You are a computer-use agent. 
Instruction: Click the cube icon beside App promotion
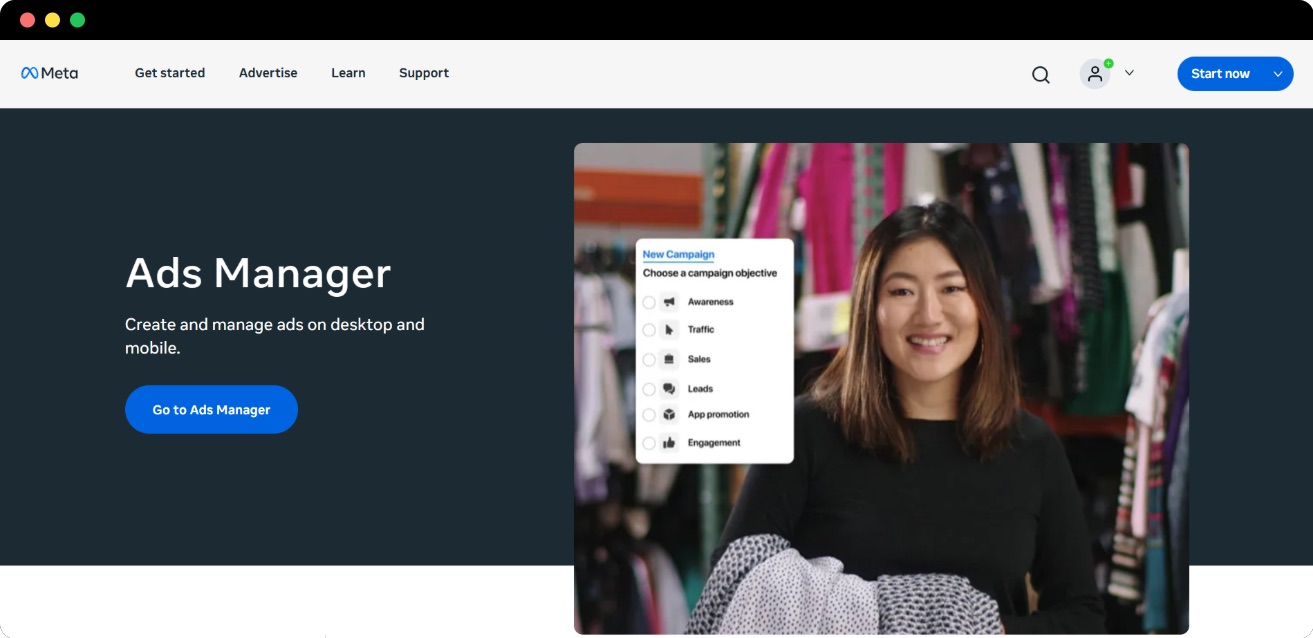tap(669, 415)
